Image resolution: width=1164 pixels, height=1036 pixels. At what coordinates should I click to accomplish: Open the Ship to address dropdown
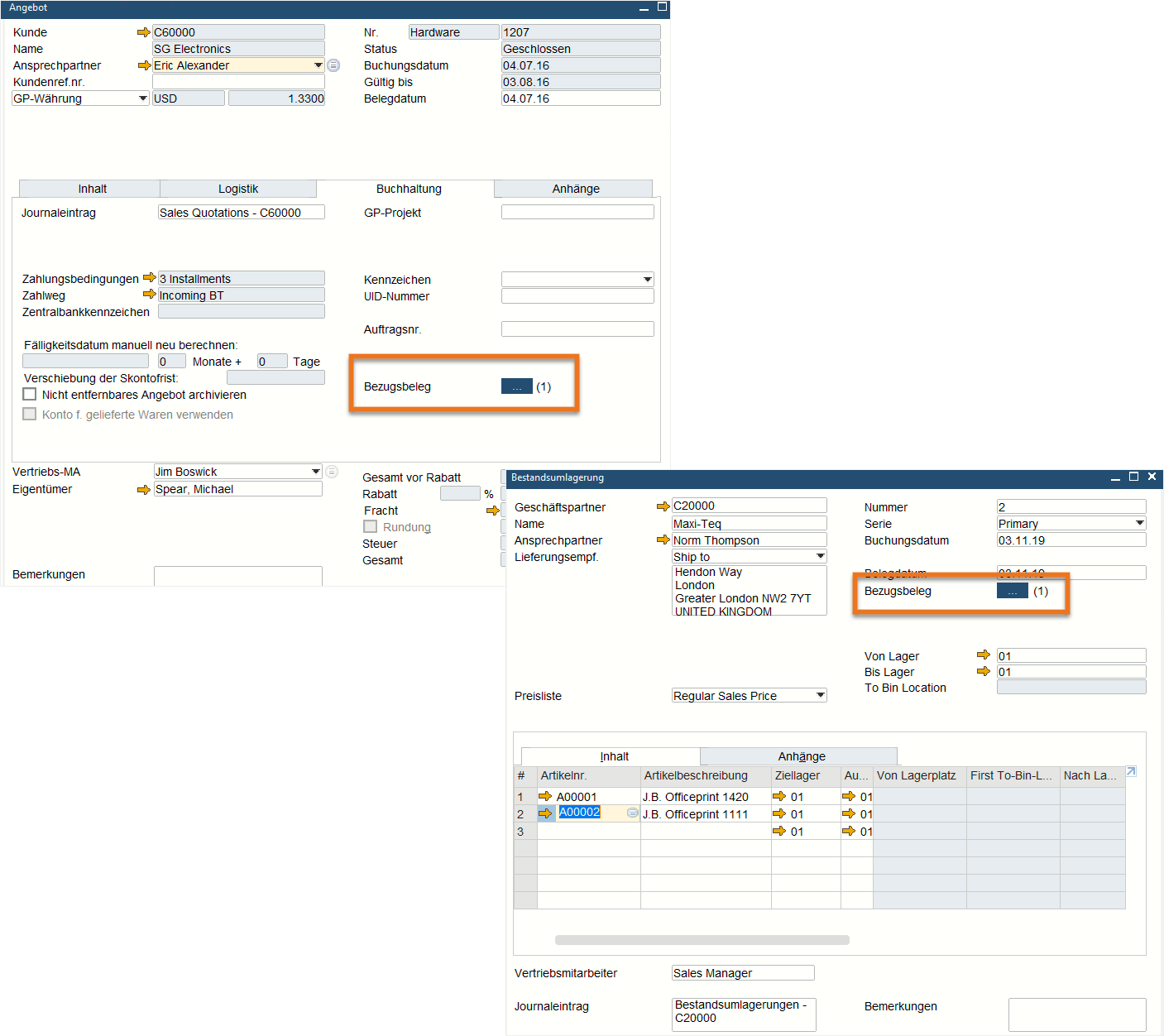tap(818, 556)
